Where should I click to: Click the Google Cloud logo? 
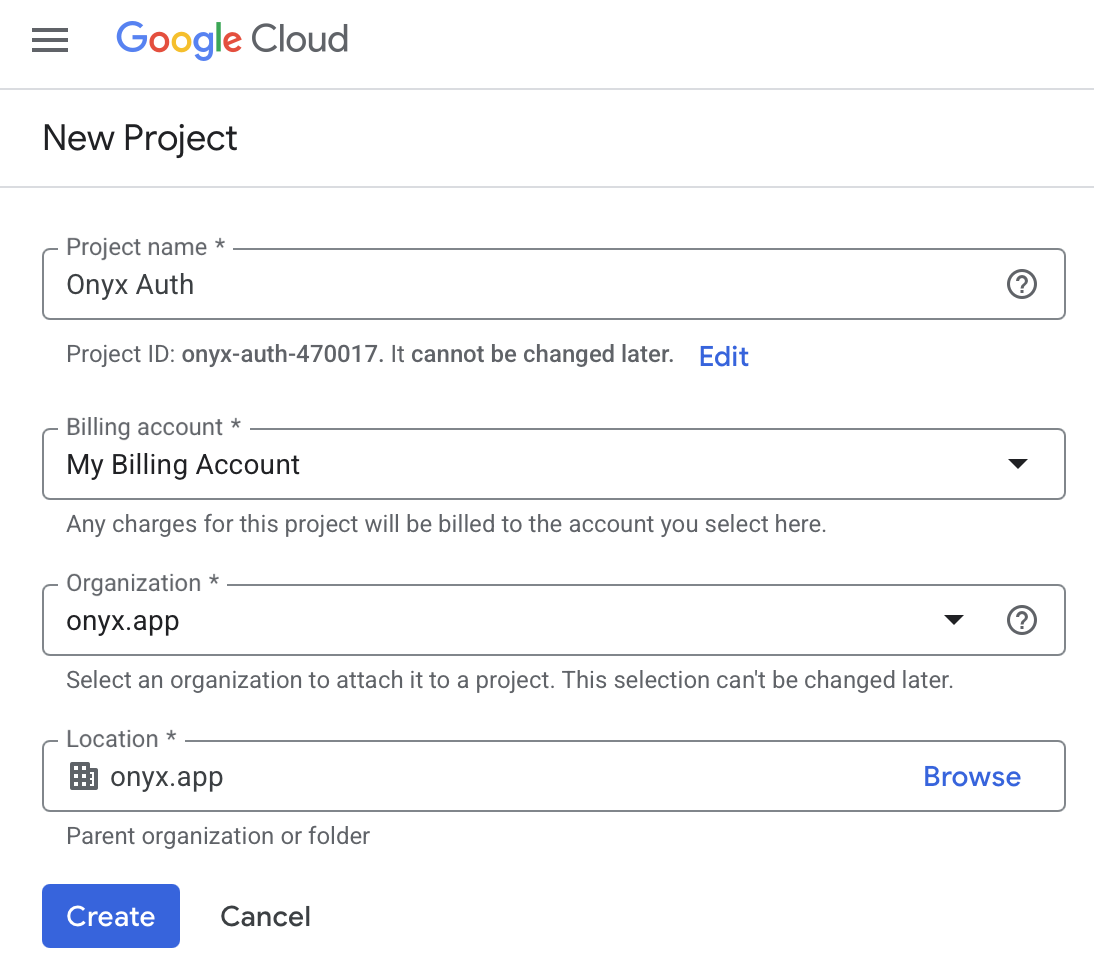point(232,40)
